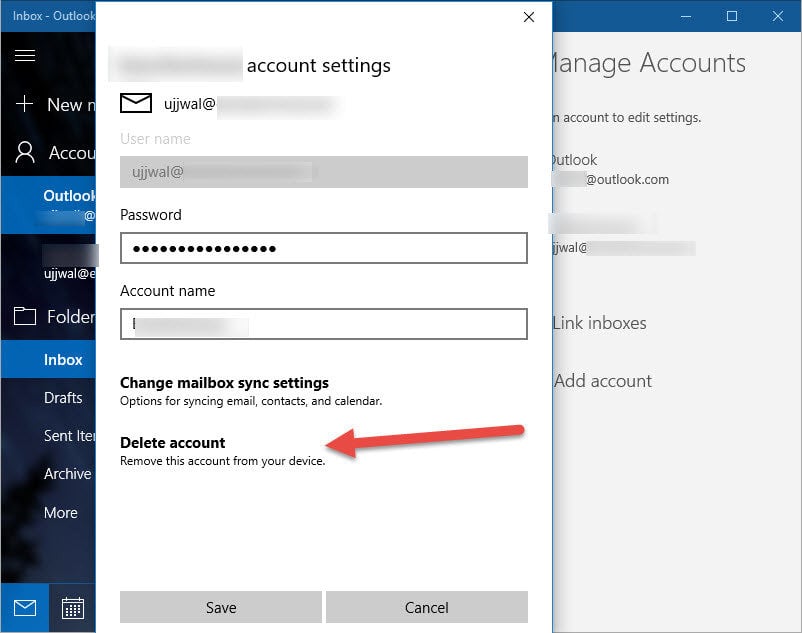Click the Account name field
This screenshot has height=633, width=802.
[x=324, y=324]
